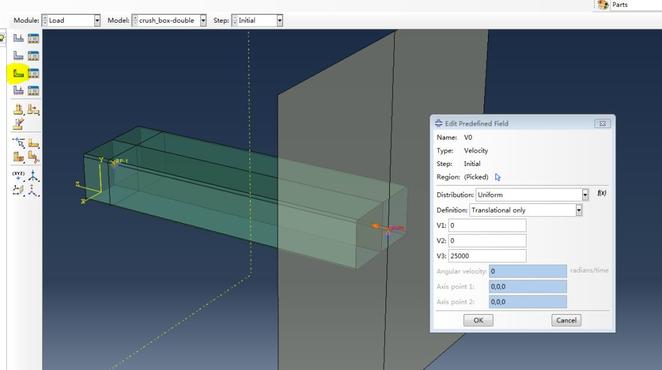Click the V2 velocity input field

coord(487,241)
